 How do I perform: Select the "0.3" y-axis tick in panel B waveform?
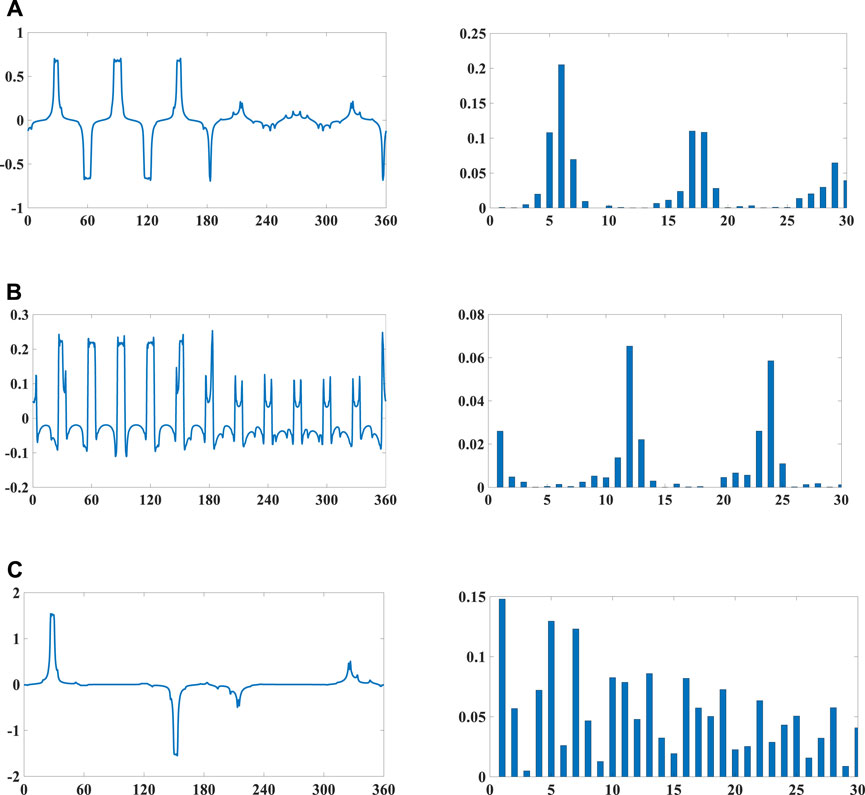[20, 315]
